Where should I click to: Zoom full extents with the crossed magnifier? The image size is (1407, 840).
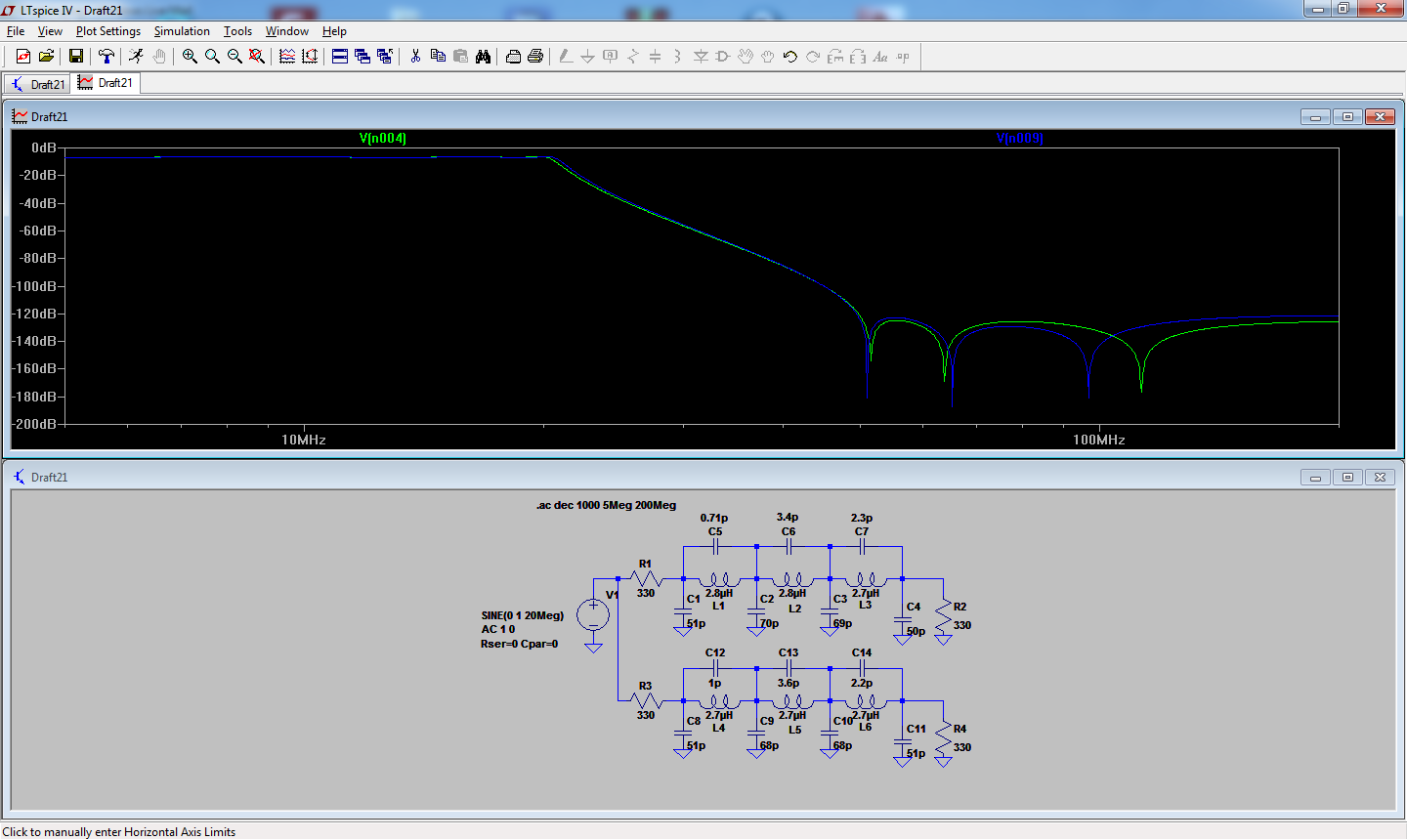(257, 57)
